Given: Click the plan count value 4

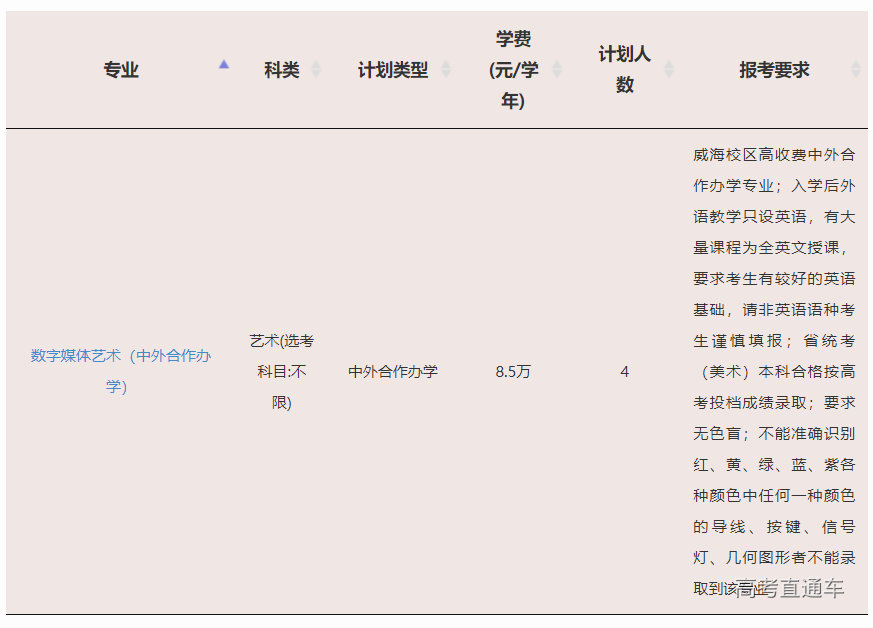Looking at the screenshot, I should pyautogui.click(x=625, y=372).
